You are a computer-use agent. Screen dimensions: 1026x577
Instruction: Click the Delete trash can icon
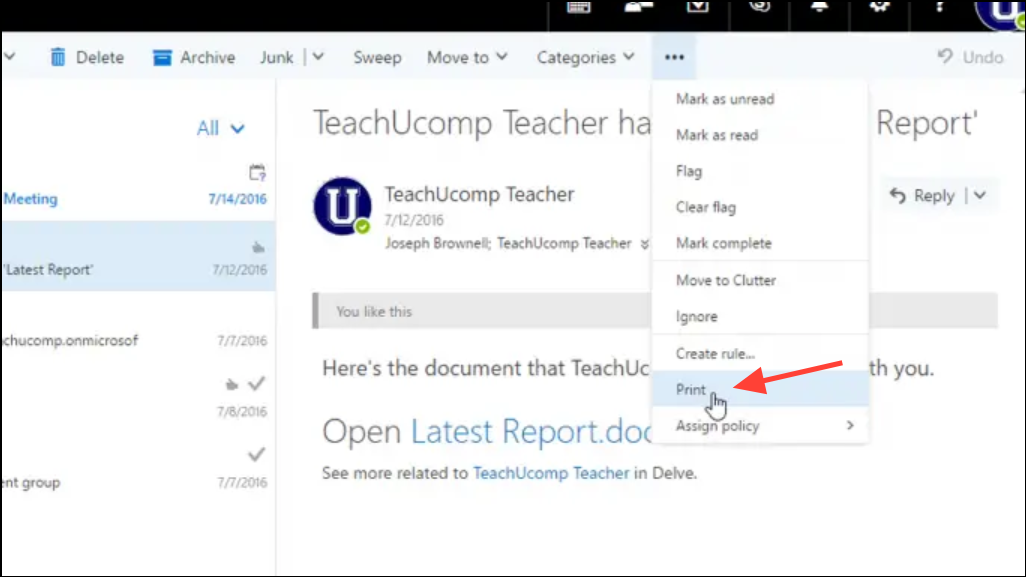(x=58, y=58)
